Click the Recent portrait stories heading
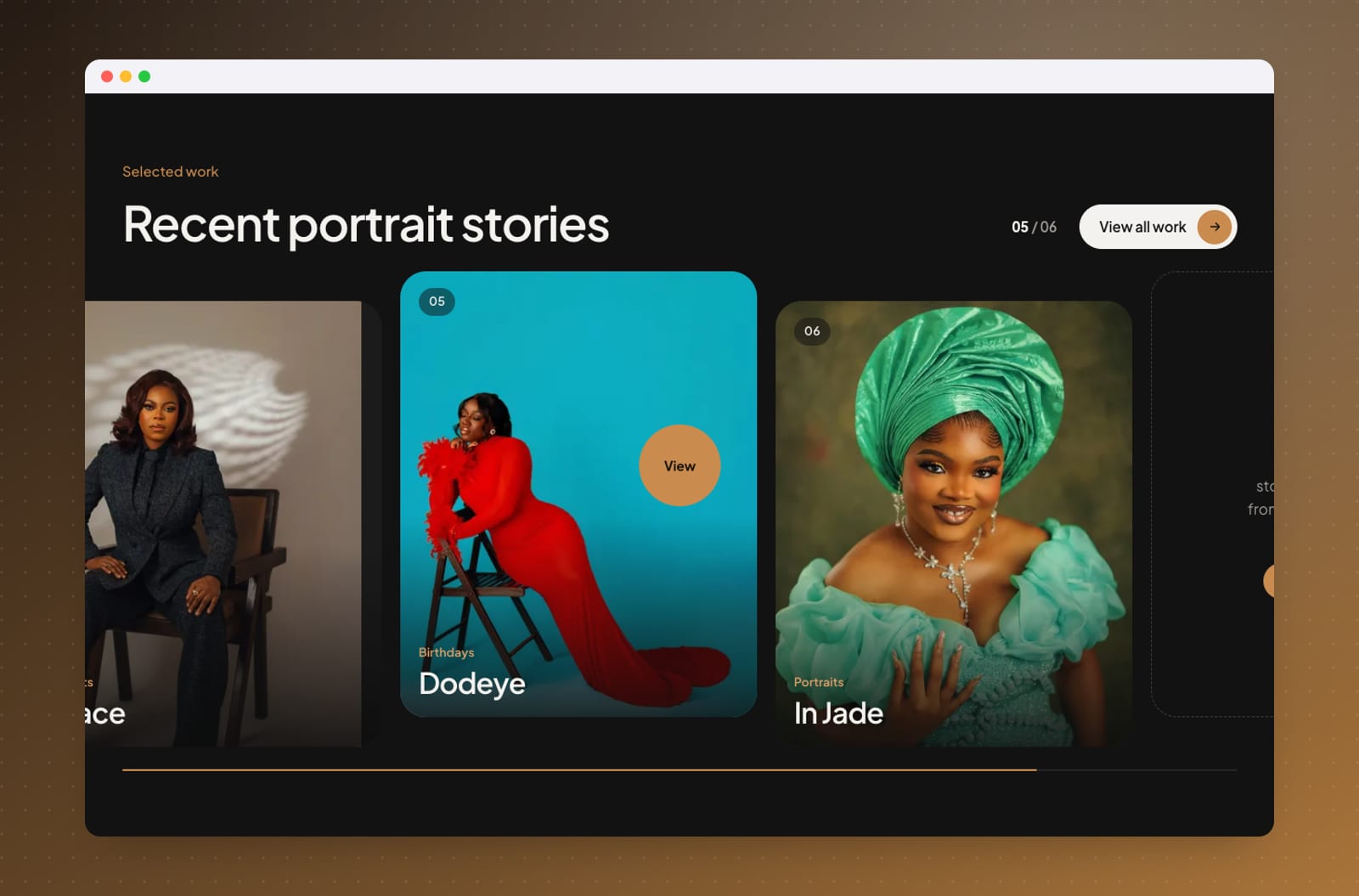 [366, 224]
